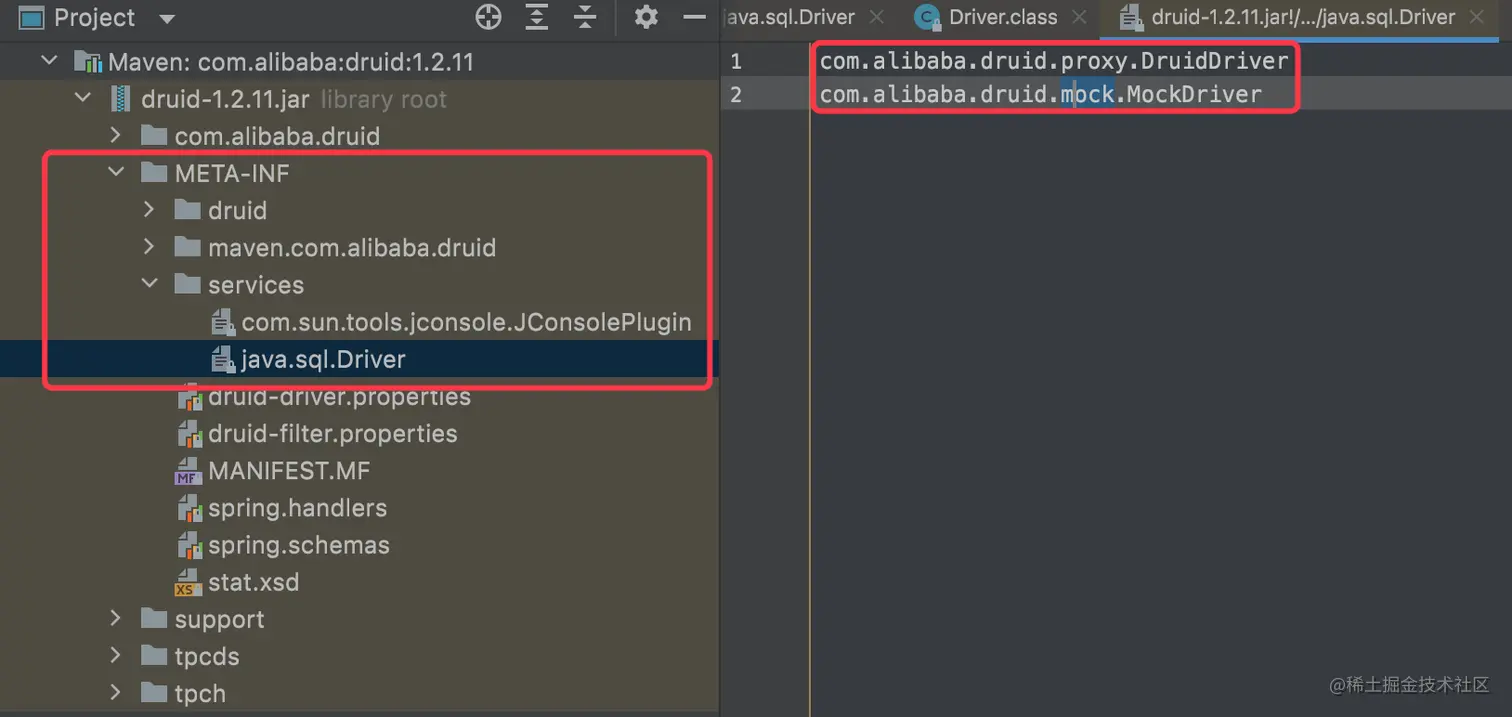Image resolution: width=1512 pixels, height=717 pixels.
Task: Click the java.sql.Driver file icon in tree
Action: [x=222, y=359]
